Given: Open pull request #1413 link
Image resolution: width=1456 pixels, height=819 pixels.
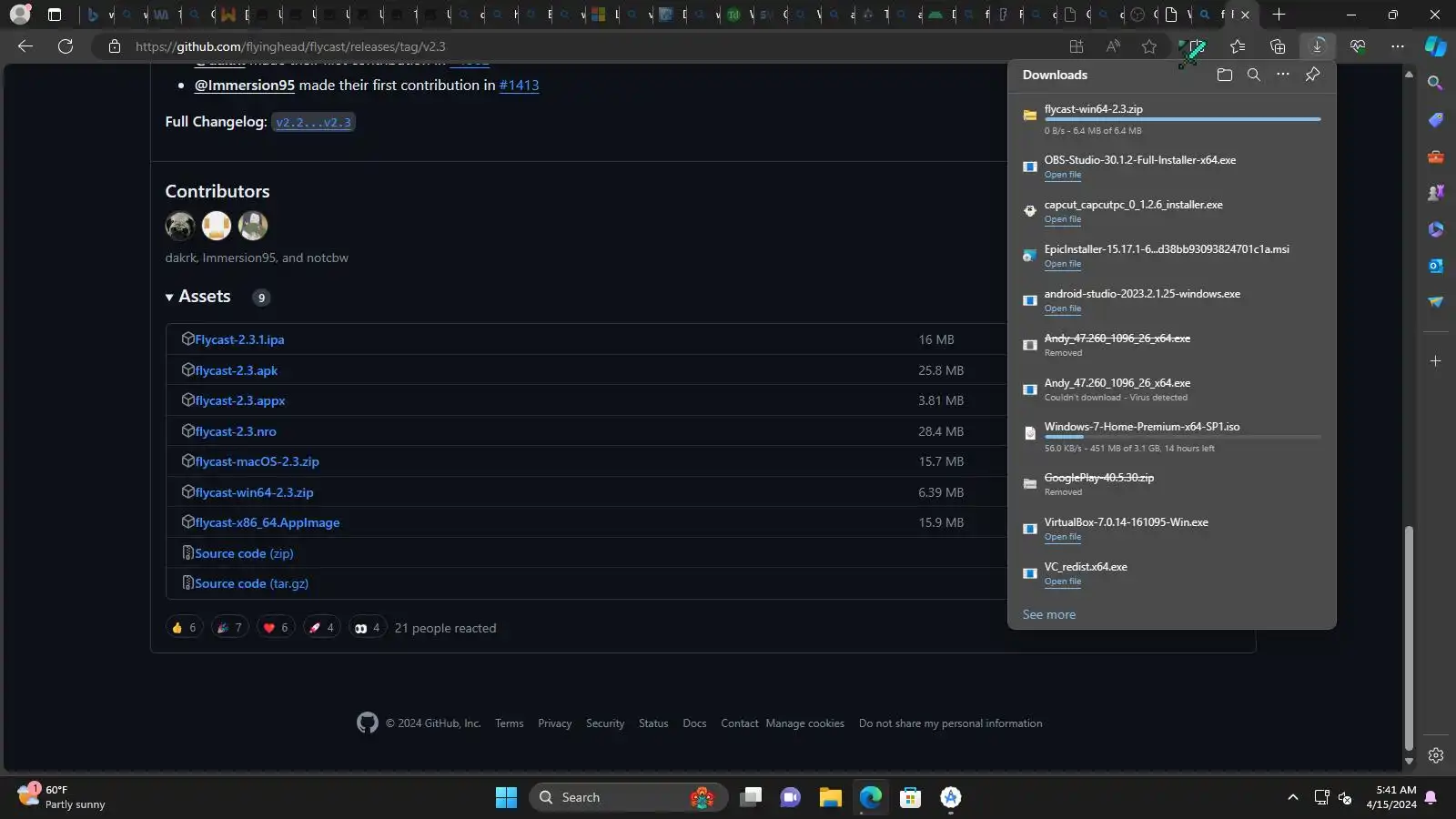Looking at the screenshot, I should (519, 85).
